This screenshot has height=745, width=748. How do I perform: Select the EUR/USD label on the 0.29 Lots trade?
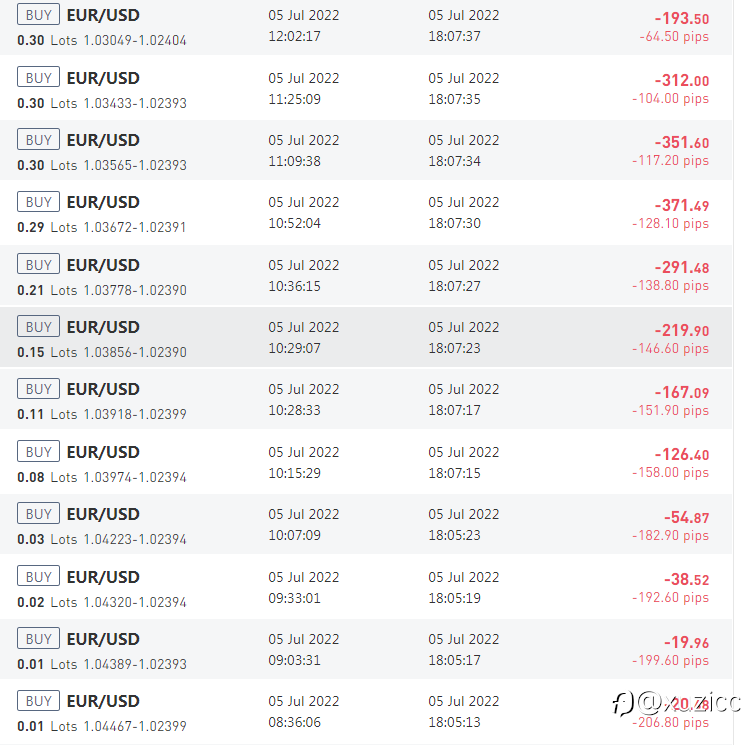coord(103,202)
